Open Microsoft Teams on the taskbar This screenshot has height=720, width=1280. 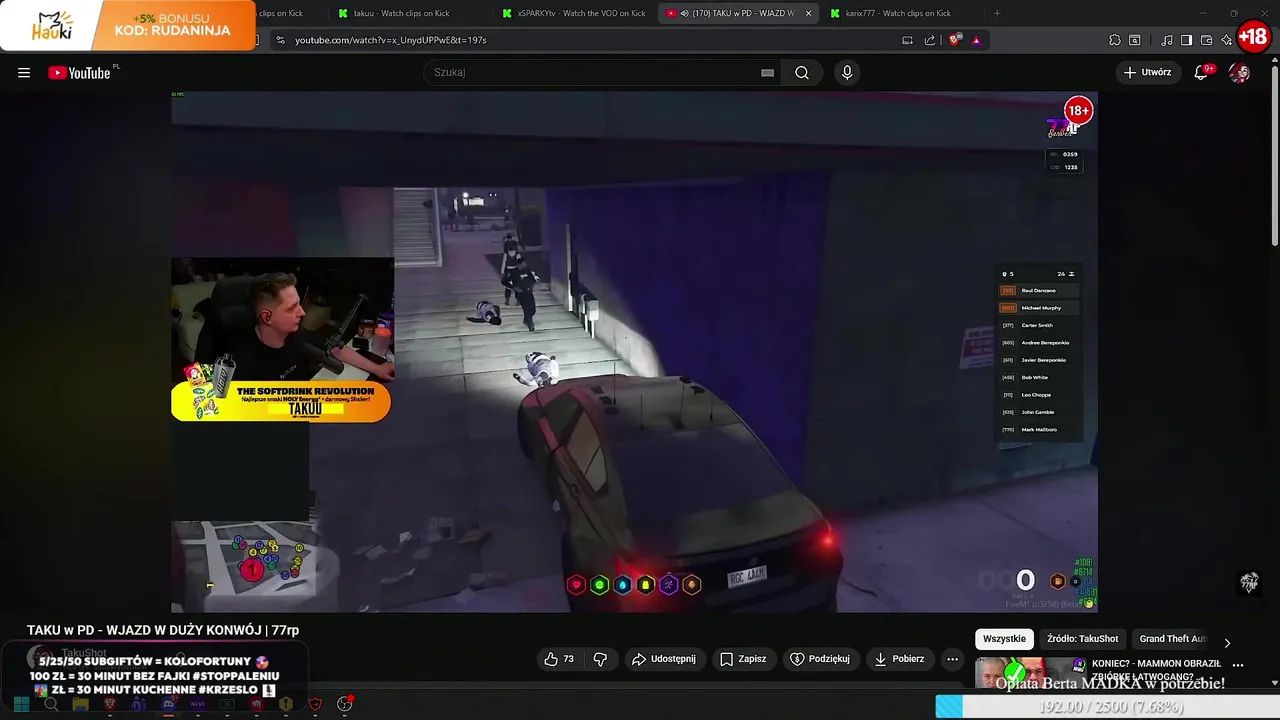[x=139, y=704]
